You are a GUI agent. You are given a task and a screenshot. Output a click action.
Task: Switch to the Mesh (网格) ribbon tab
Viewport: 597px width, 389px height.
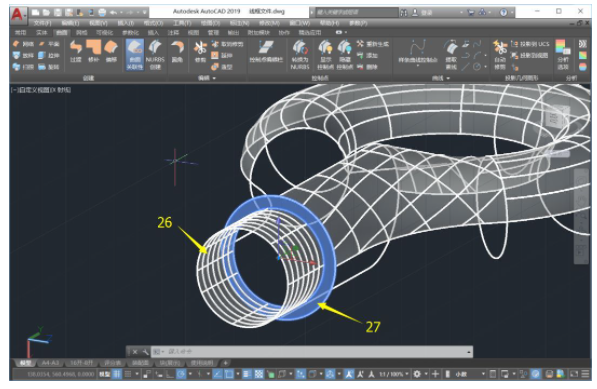81,33
